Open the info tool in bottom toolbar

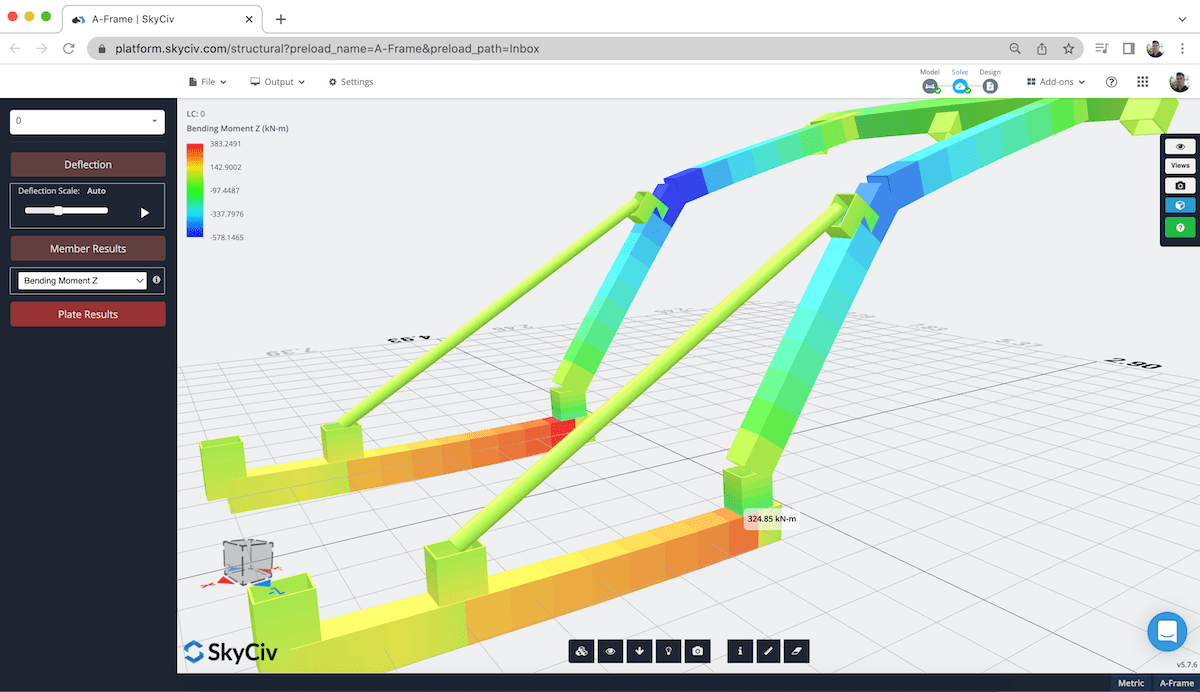(739, 651)
